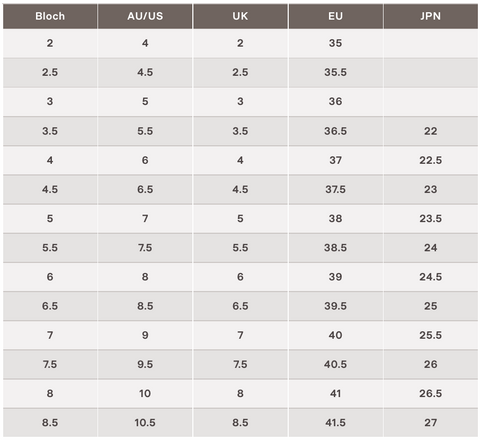The image size is (480, 440).
Task: Select JPN size 22.5 cell
Action: pyautogui.click(x=431, y=160)
